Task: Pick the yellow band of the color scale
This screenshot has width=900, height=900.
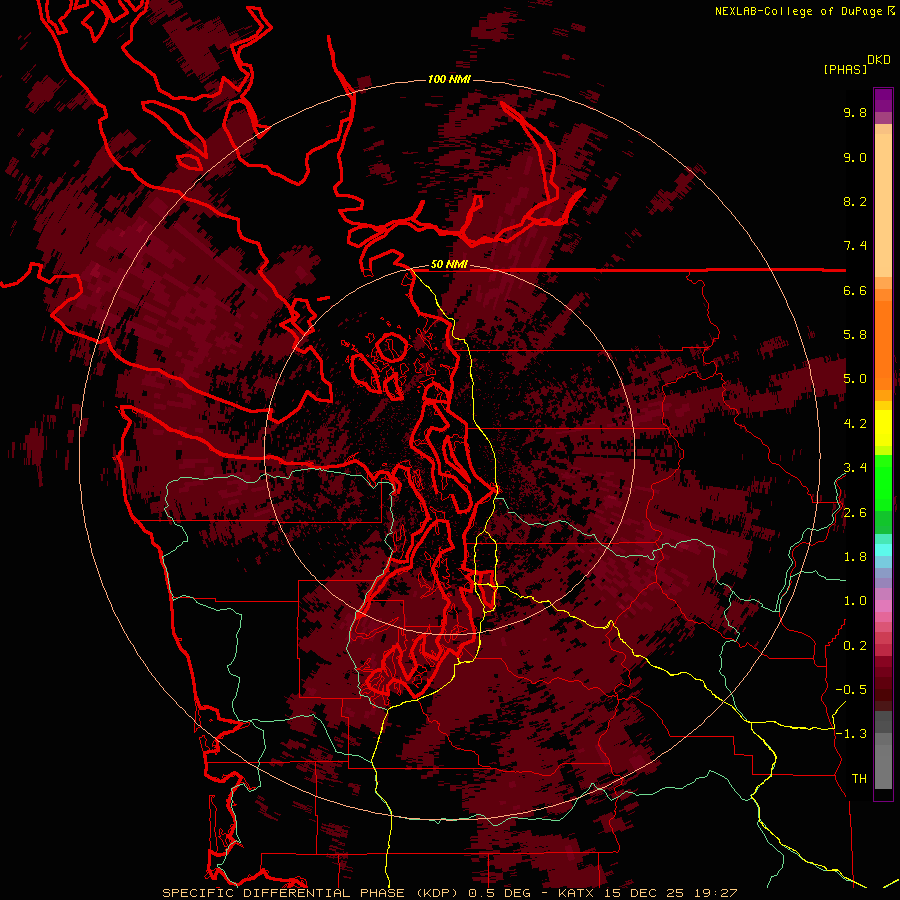Action: [x=883, y=428]
